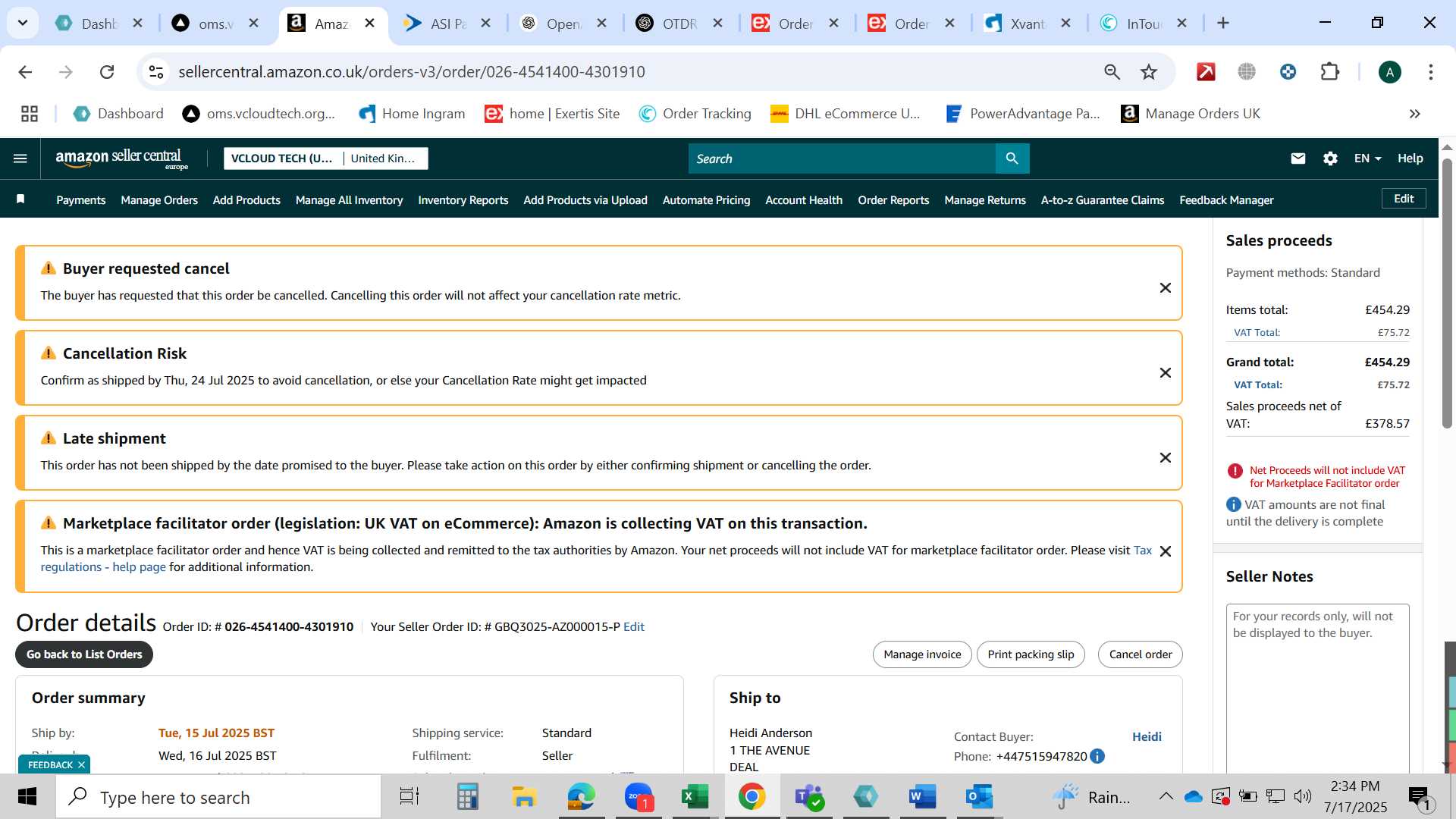Open the DHL eCommerce bookmark
This screenshot has width=1456, height=819.
846,114
